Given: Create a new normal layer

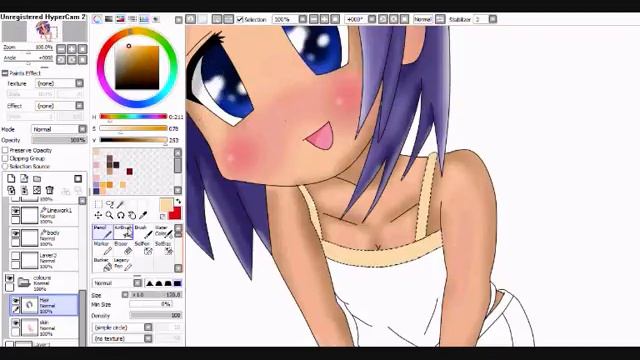Looking at the screenshot, I should coord(11,179).
